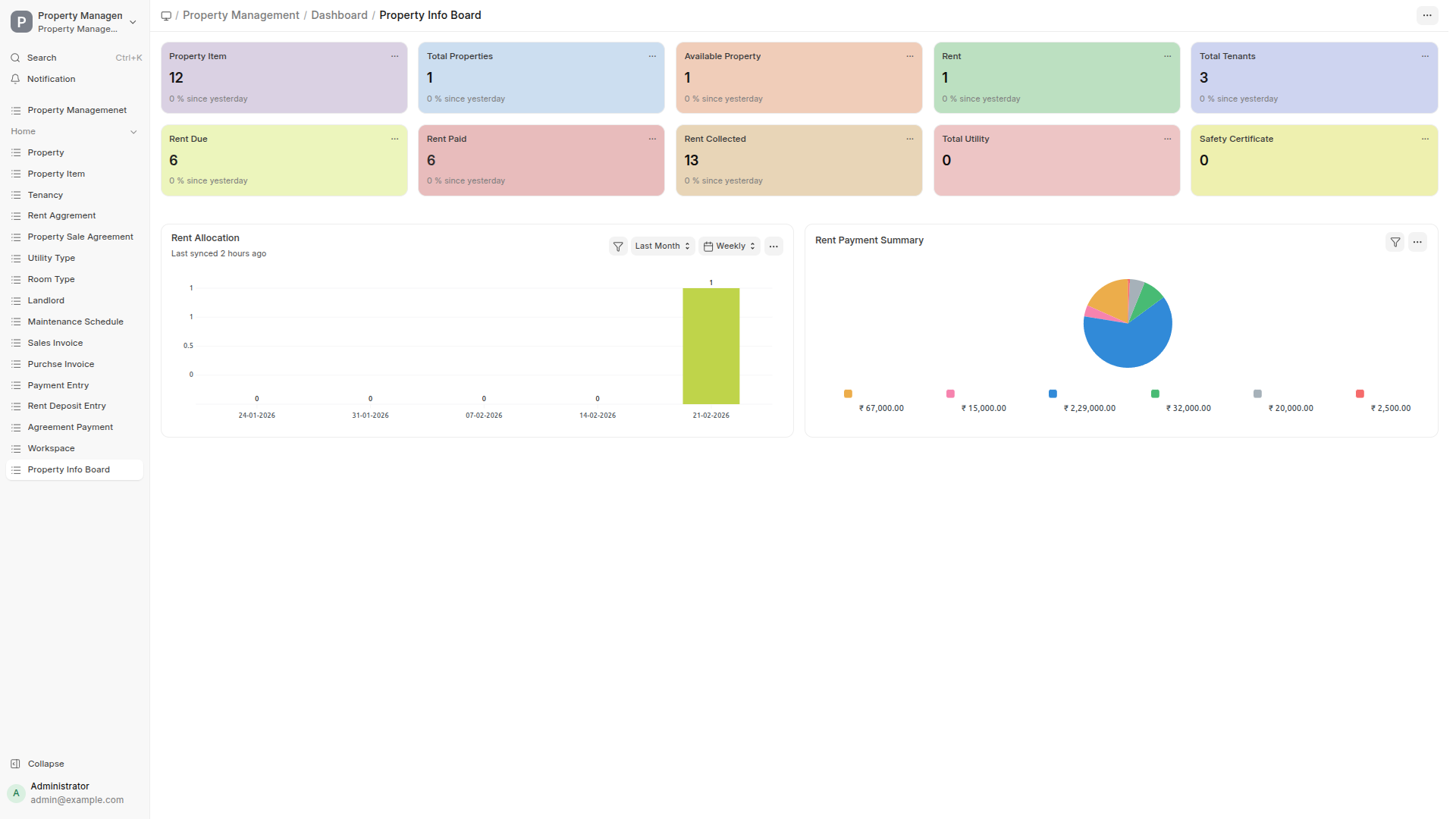The image size is (1456, 819).
Task: Open Payment Entry in the sidebar
Action: pyautogui.click(x=74, y=385)
